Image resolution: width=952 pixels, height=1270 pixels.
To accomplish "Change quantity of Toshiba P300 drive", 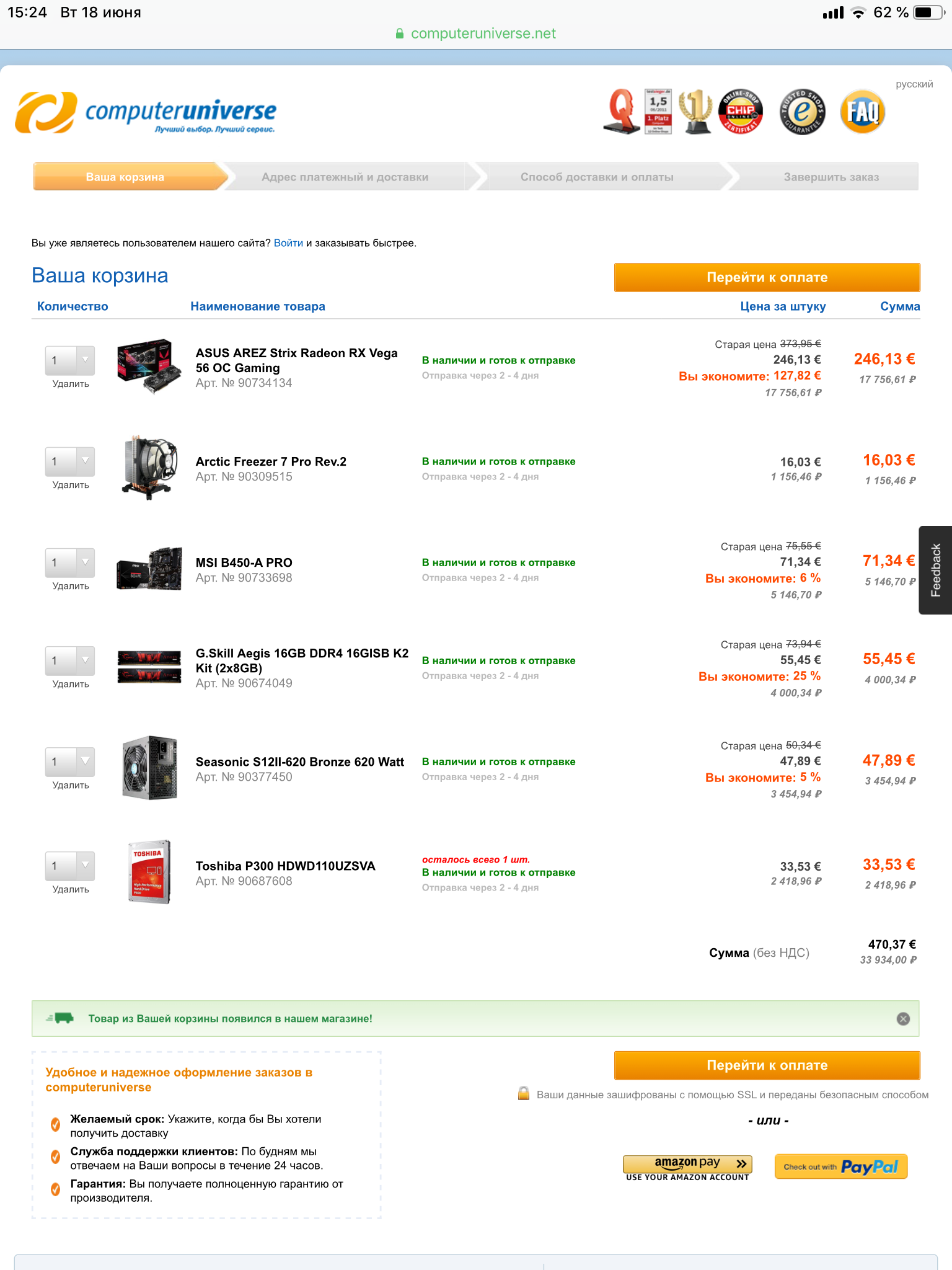I will [x=70, y=866].
